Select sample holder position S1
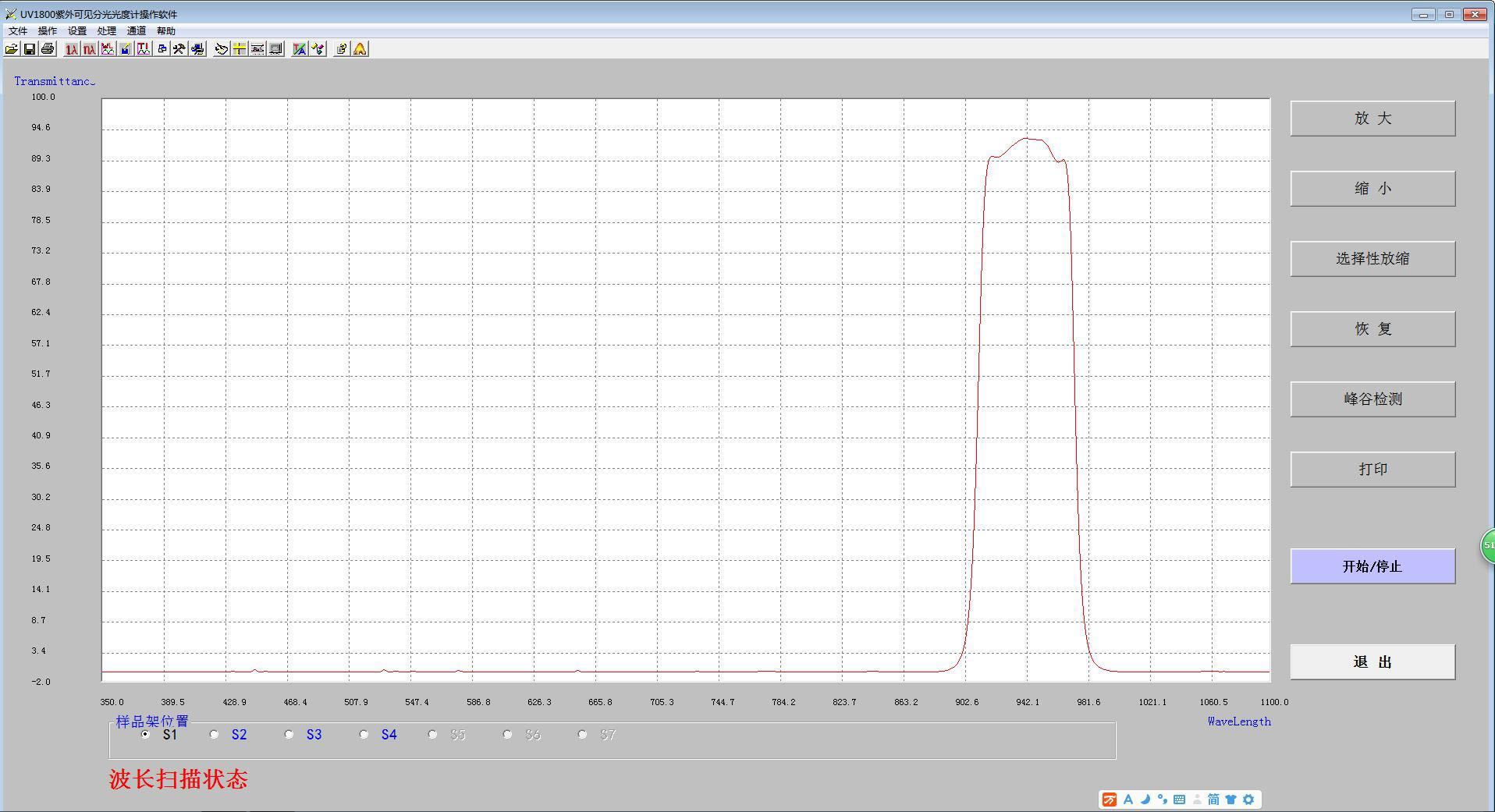The image size is (1495, 812). click(x=145, y=734)
